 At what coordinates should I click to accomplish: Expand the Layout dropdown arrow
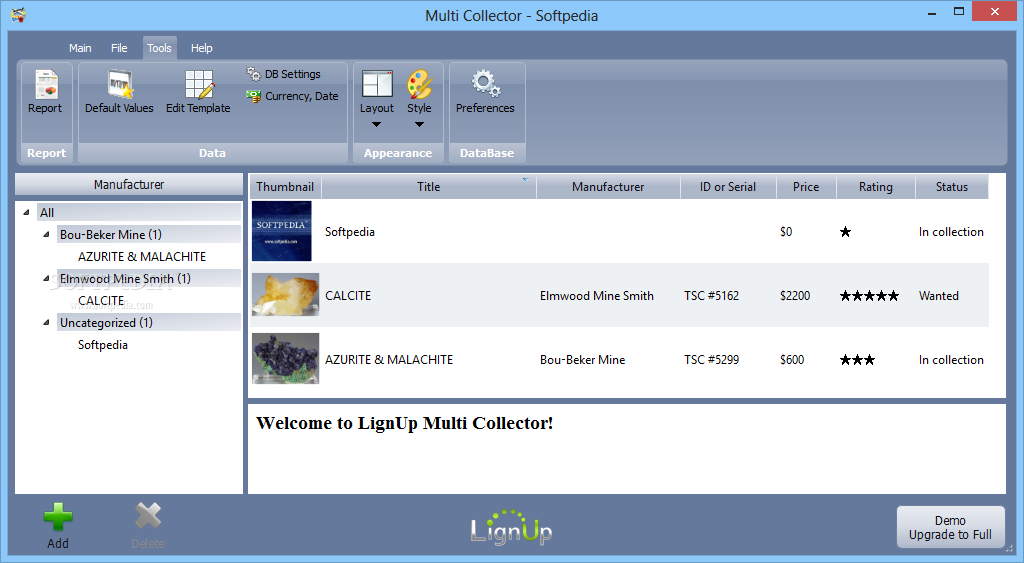pyautogui.click(x=376, y=124)
